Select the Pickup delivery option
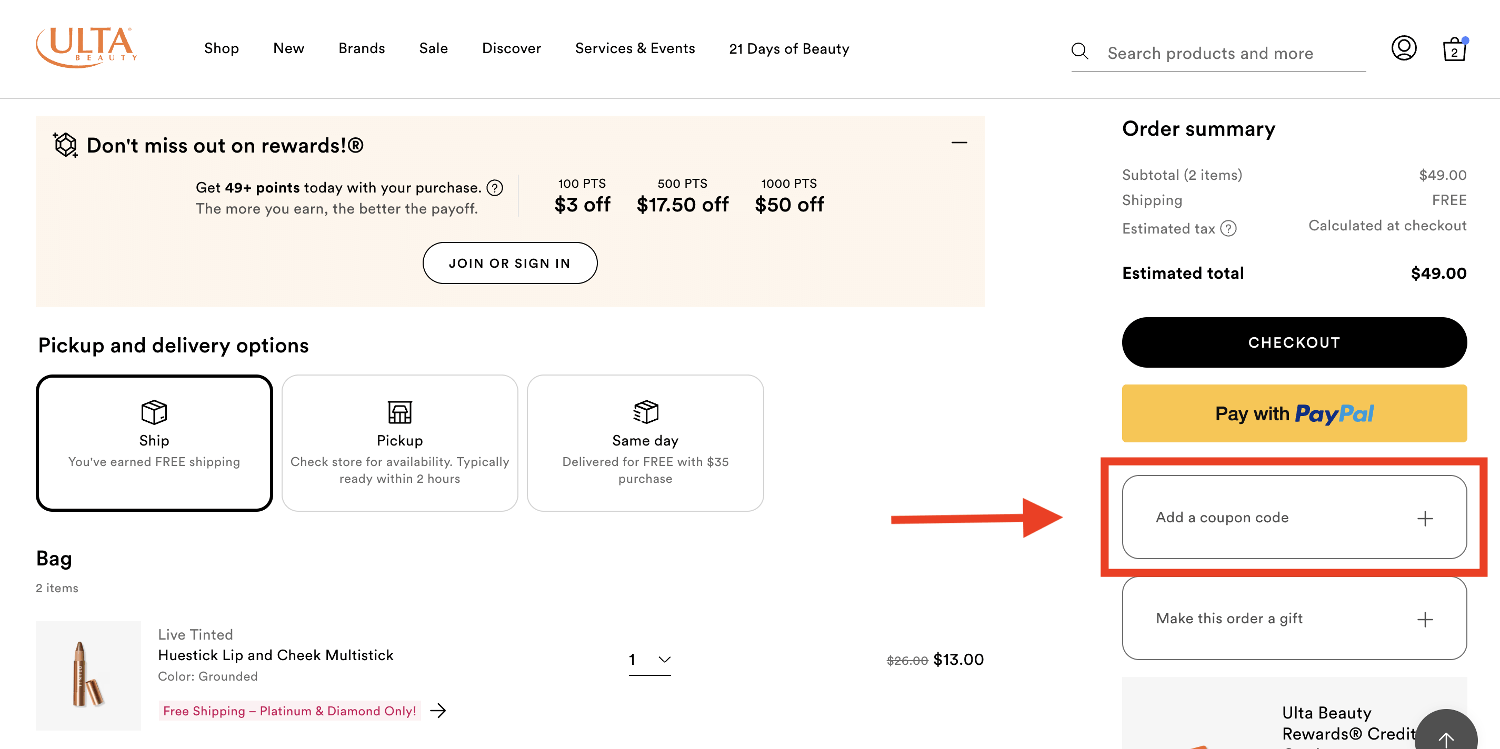 (x=400, y=443)
